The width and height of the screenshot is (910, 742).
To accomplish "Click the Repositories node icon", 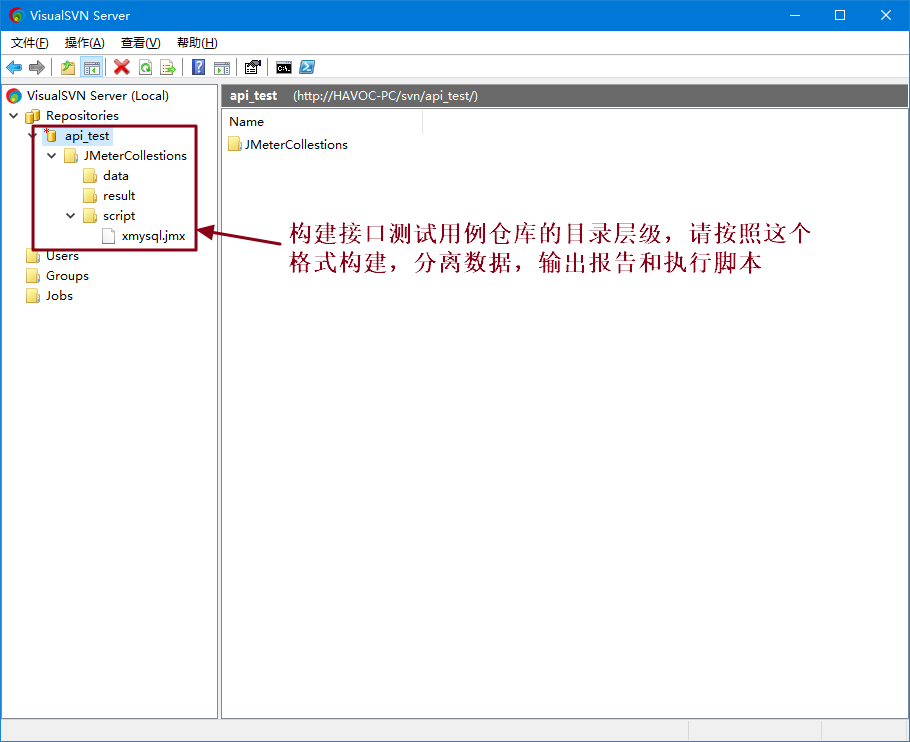I will point(33,116).
